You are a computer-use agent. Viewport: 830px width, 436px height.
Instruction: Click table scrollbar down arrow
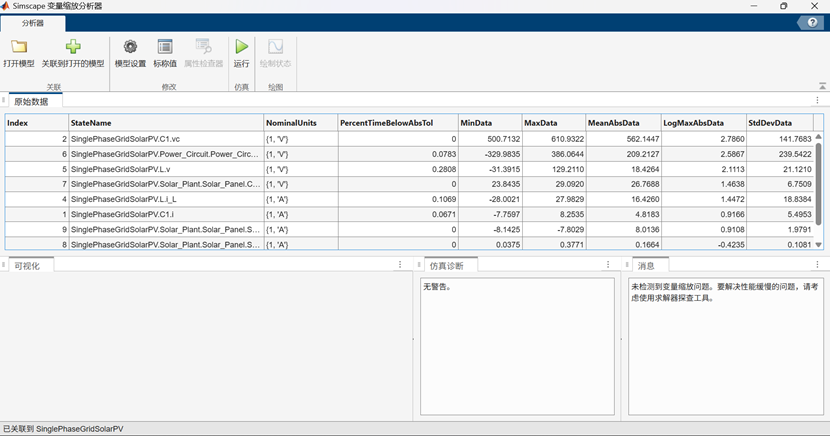(818, 244)
